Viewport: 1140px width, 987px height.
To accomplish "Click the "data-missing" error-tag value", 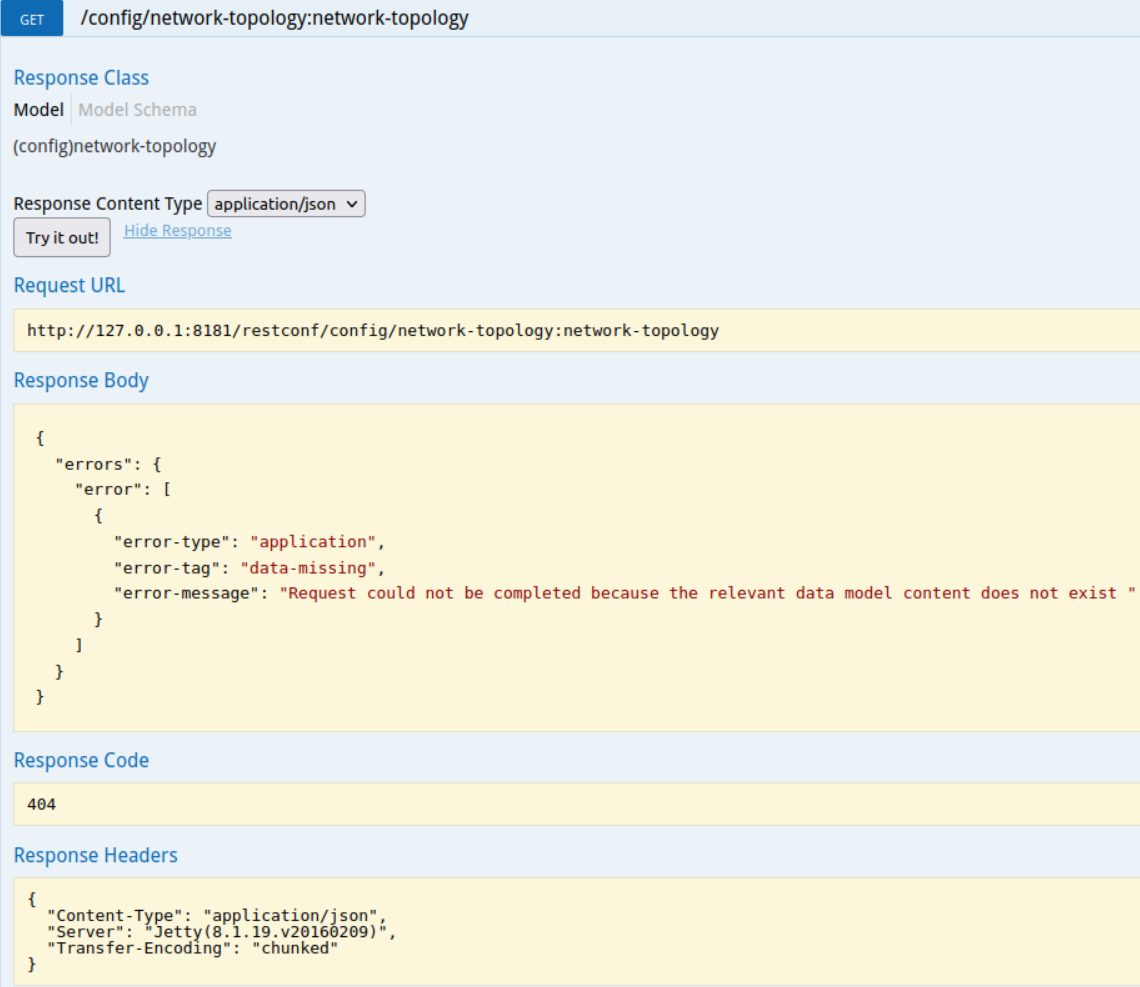I will pyautogui.click(x=312, y=568).
